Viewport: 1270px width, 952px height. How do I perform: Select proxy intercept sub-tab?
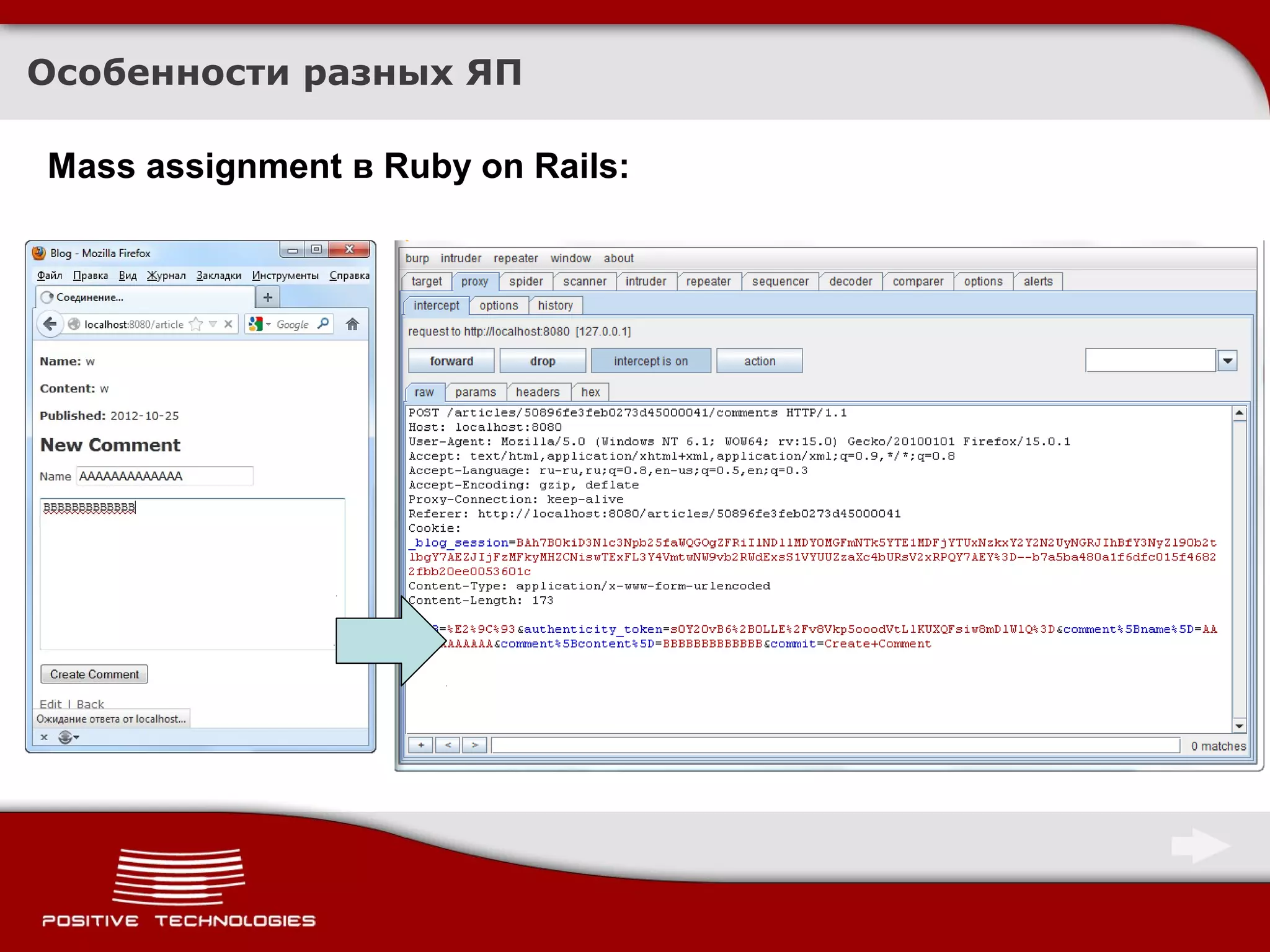[x=437, y=306]
